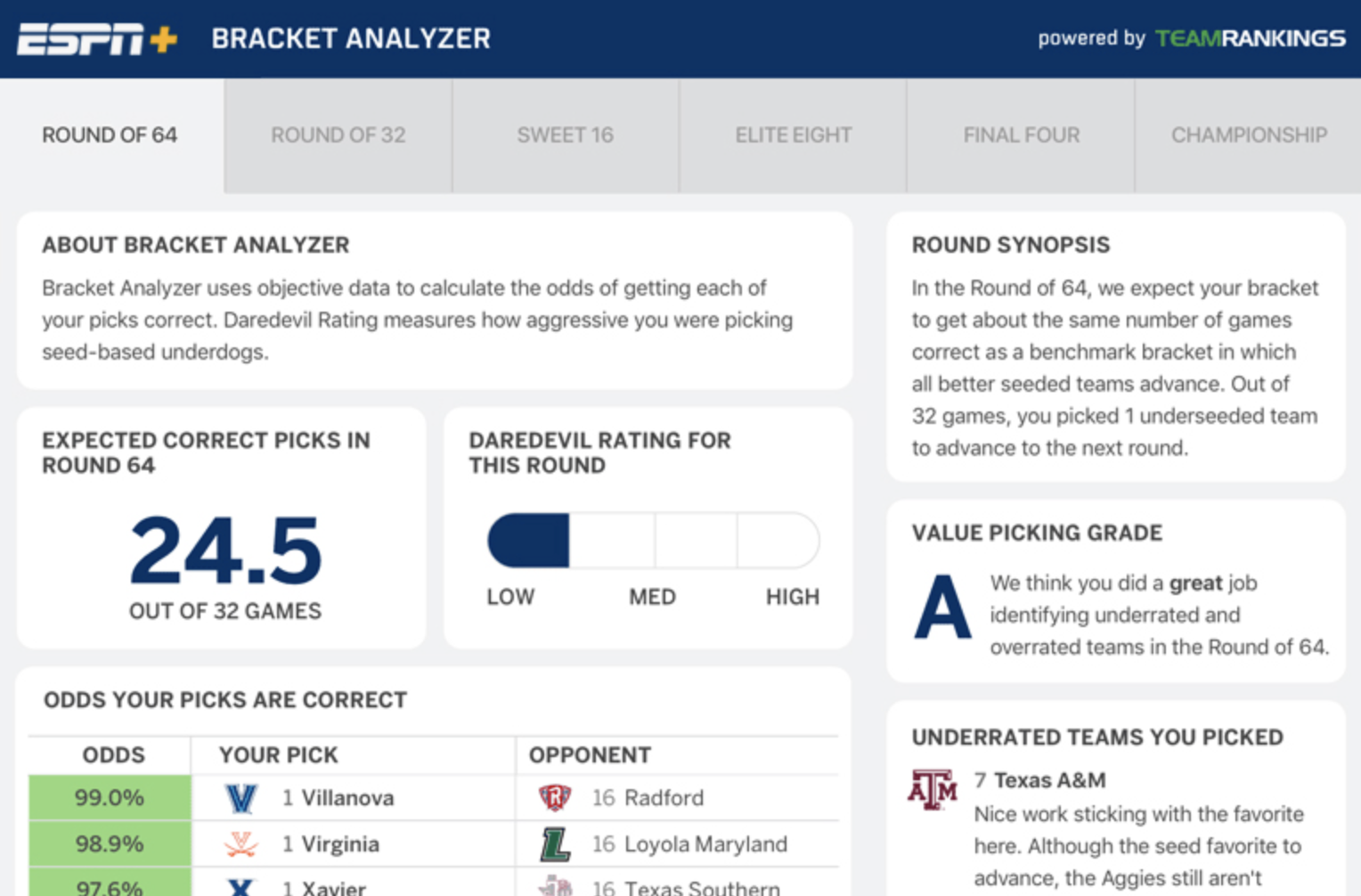View the Elite Eight round
The image size is (1361, 896).
point(793,134)
